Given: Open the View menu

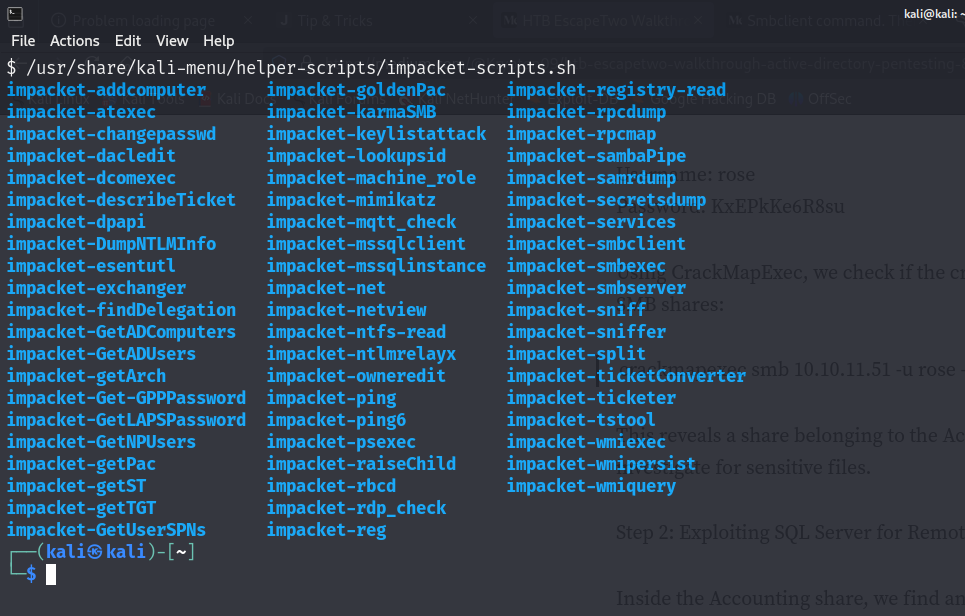Looking at the screenshot, I should coord(172,41).
